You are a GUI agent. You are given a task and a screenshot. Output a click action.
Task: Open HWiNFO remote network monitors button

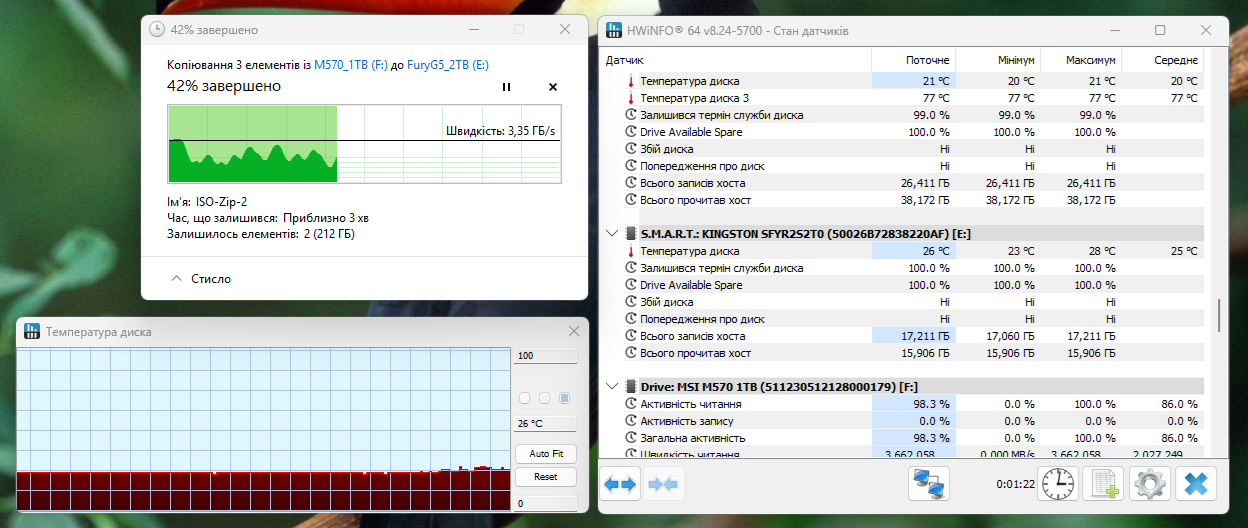[x=930, y=485]
